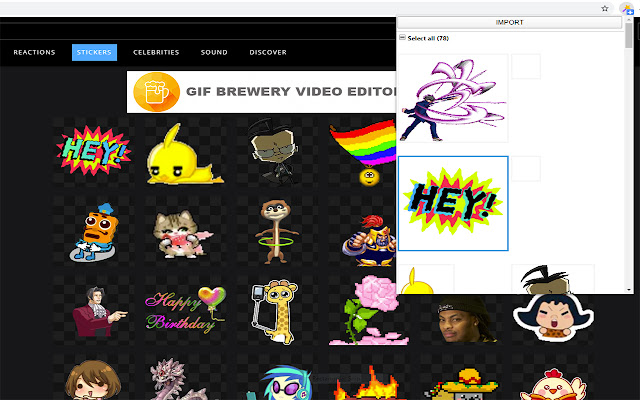Image resolution: width=640 pixels, height=400 pixels.
Task: Open the Celebrities tab
Action: [x=156, y=52]
